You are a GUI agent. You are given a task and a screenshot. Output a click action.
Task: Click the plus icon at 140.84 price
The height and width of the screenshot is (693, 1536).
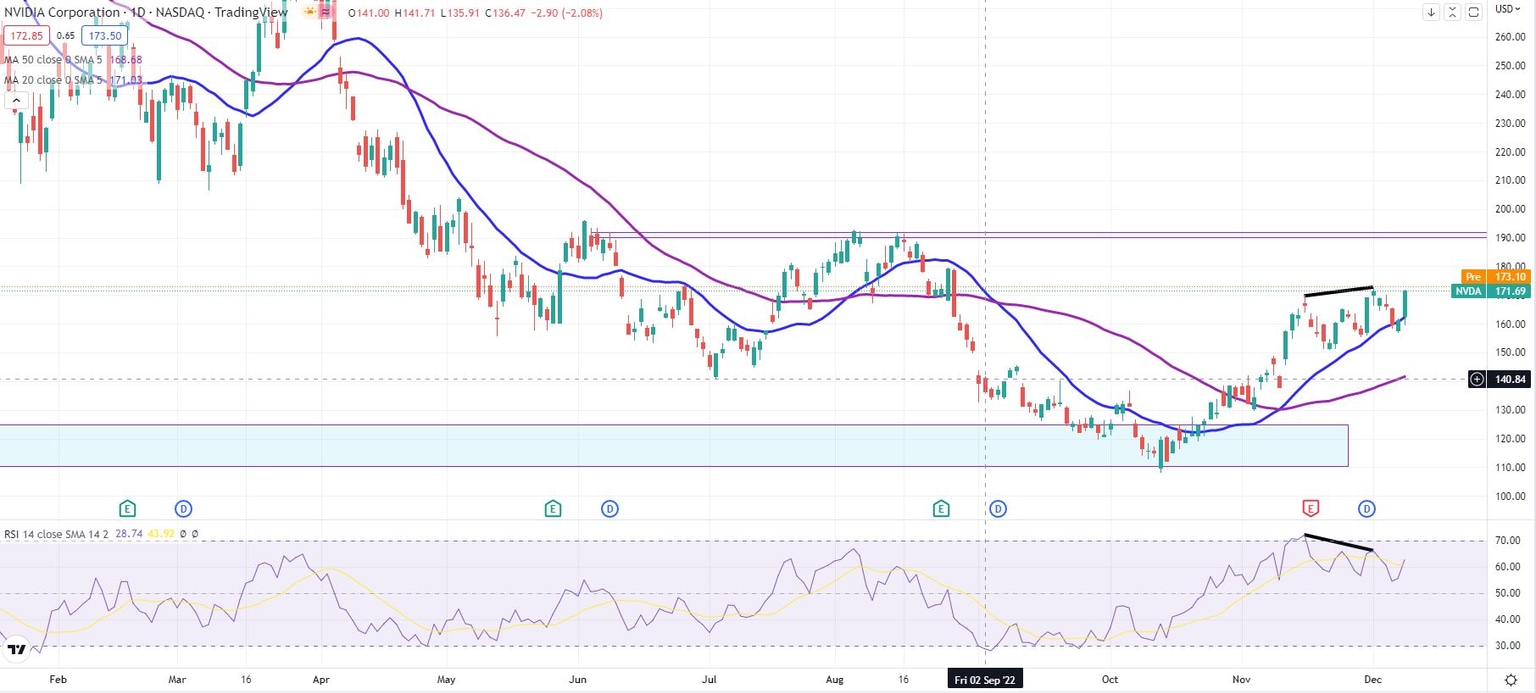tap(1476, 379)
